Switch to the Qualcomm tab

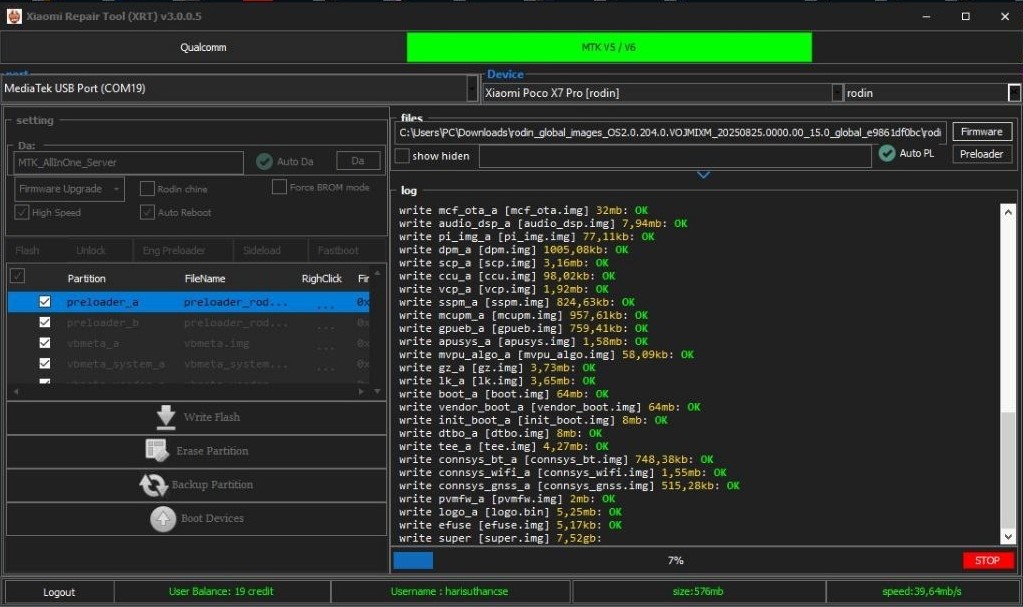[203, 47]
